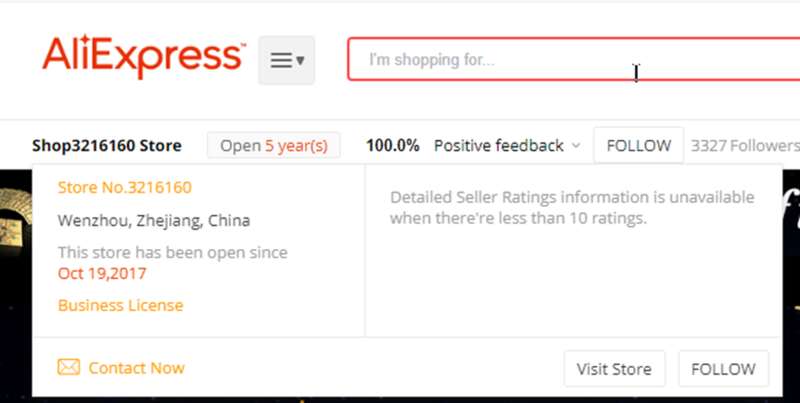Image resolution: width=800 pixels, height=403 pixels.
Task: Focus the "I'm shopping for..." search field
Action: [x=573, y=59]
